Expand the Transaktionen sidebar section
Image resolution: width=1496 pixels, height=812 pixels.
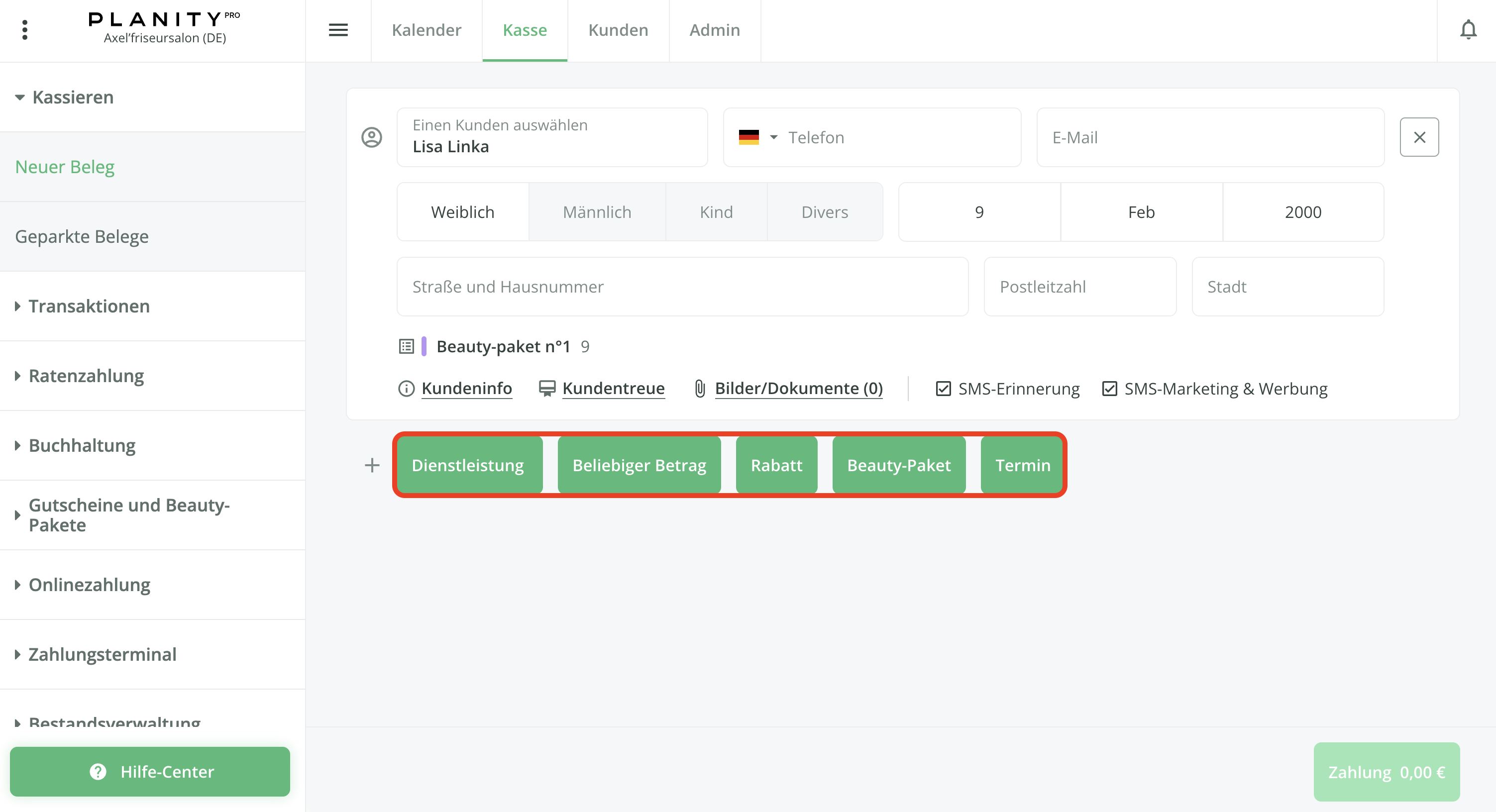click(89, 306)
